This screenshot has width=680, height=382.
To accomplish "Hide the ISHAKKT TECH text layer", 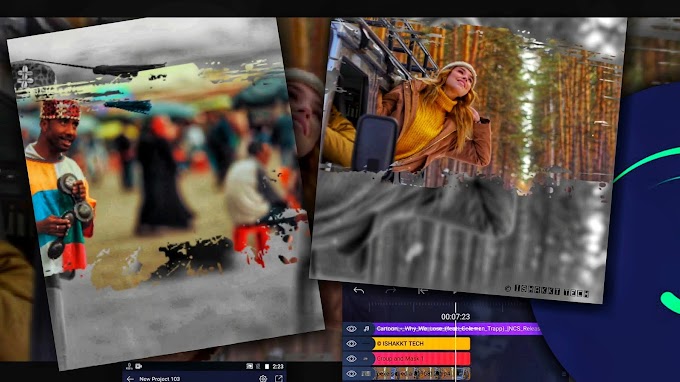I will pos(351,343).
